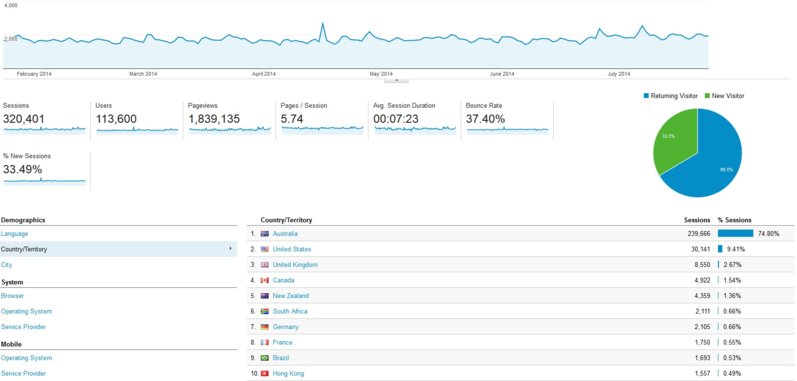The width and height of the screenshot is (797, 381).
Task: Click the New Zealand flag icon
Action: [264, 296]
